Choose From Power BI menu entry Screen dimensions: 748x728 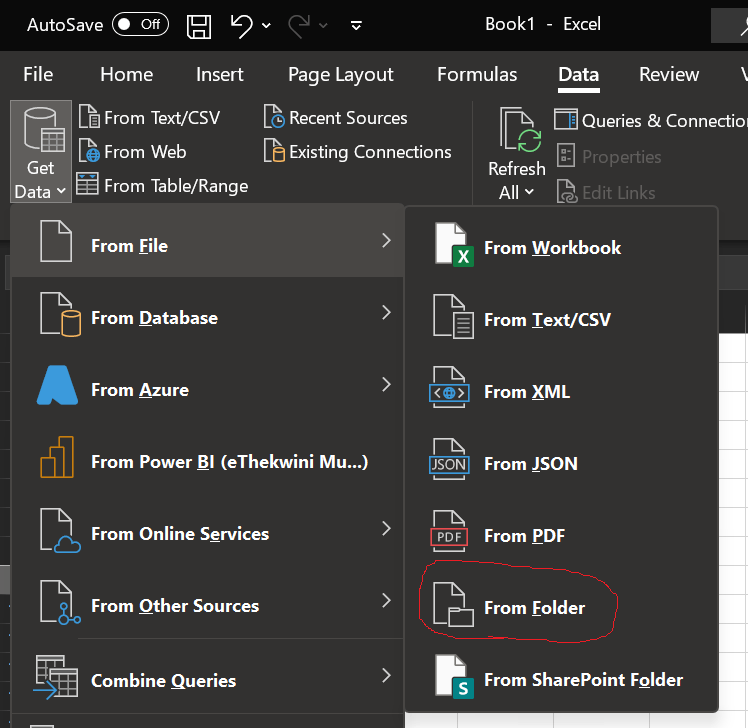pyautogui.click(x=228, y=462)
